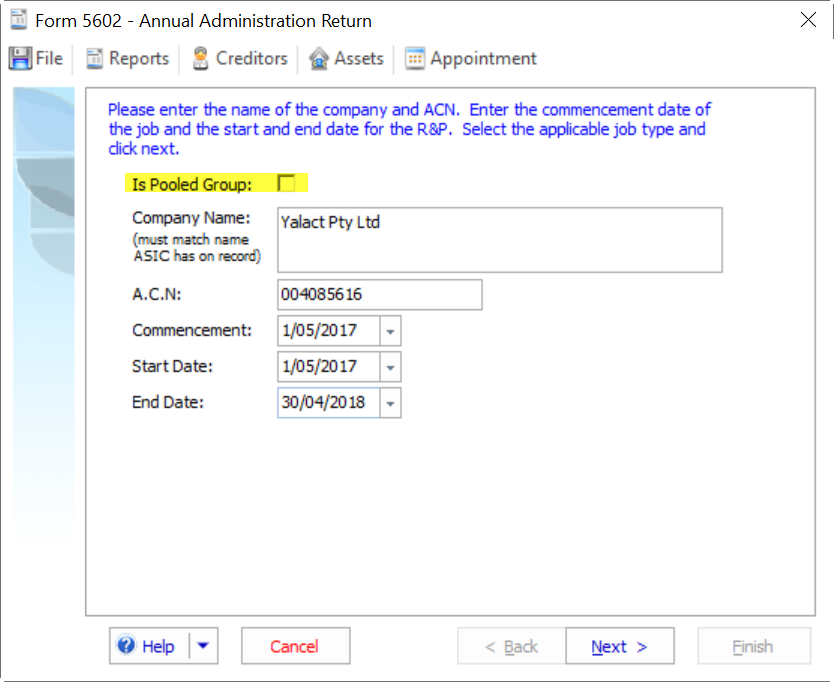The image size is (834, 682).
Task: Select the Reports menu item
Action: [127, 58]
